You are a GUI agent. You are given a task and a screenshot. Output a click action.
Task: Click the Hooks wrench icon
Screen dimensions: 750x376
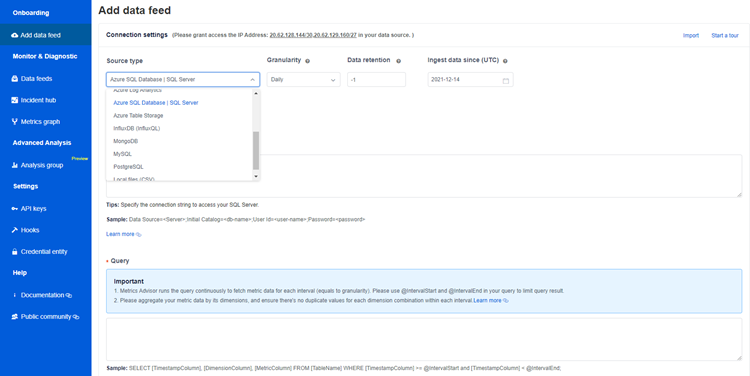click(x=14, y=230)
